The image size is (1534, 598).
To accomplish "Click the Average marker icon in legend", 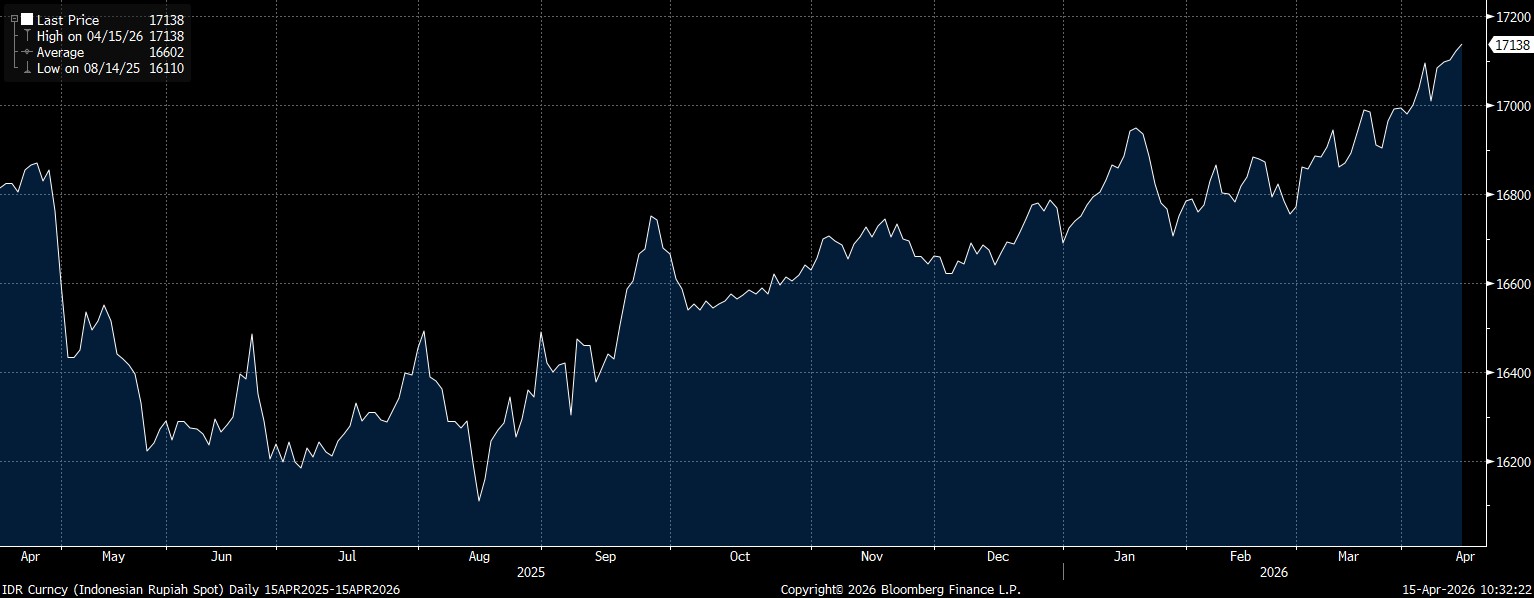I will point(27,52).
